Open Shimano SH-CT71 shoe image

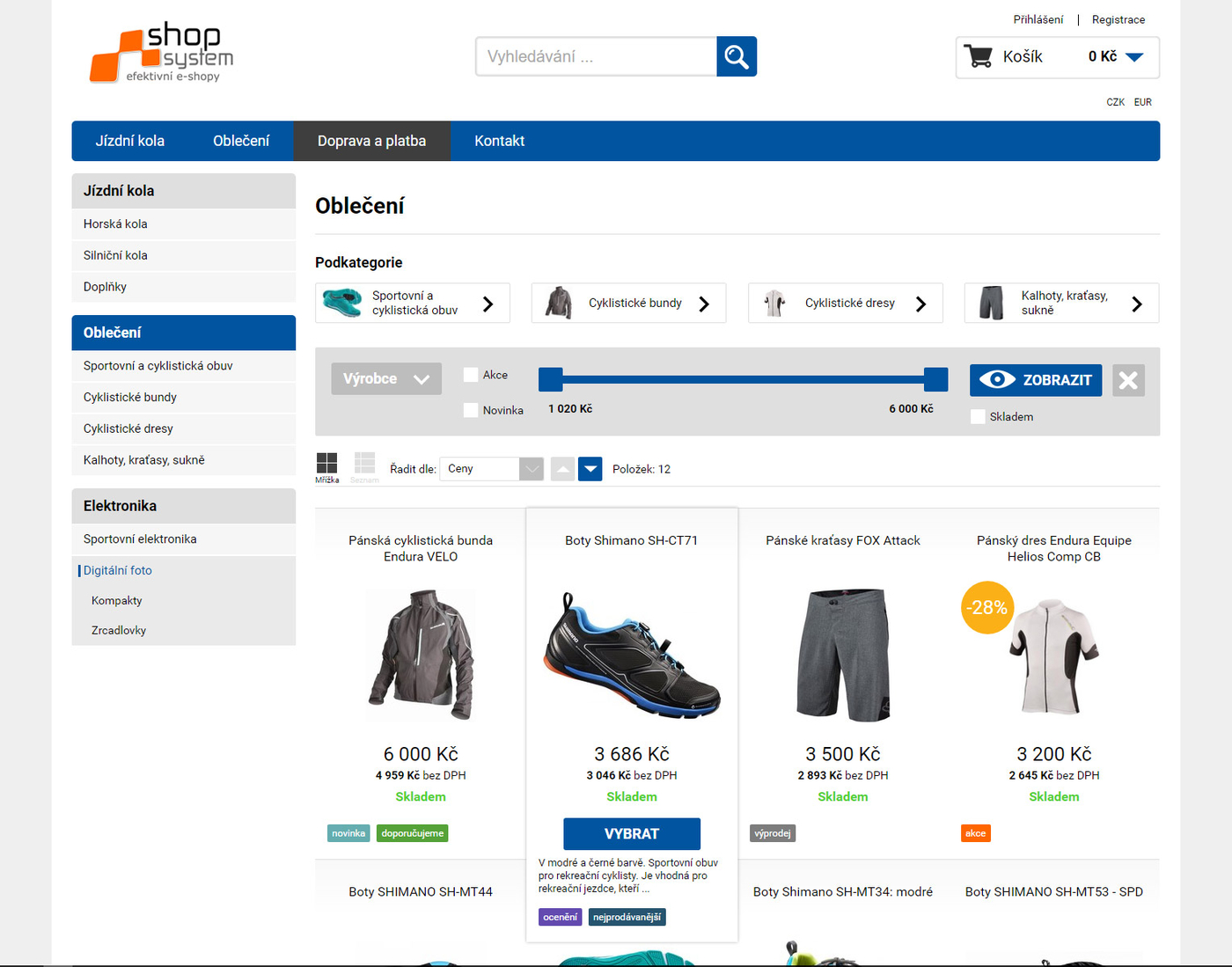632,654
